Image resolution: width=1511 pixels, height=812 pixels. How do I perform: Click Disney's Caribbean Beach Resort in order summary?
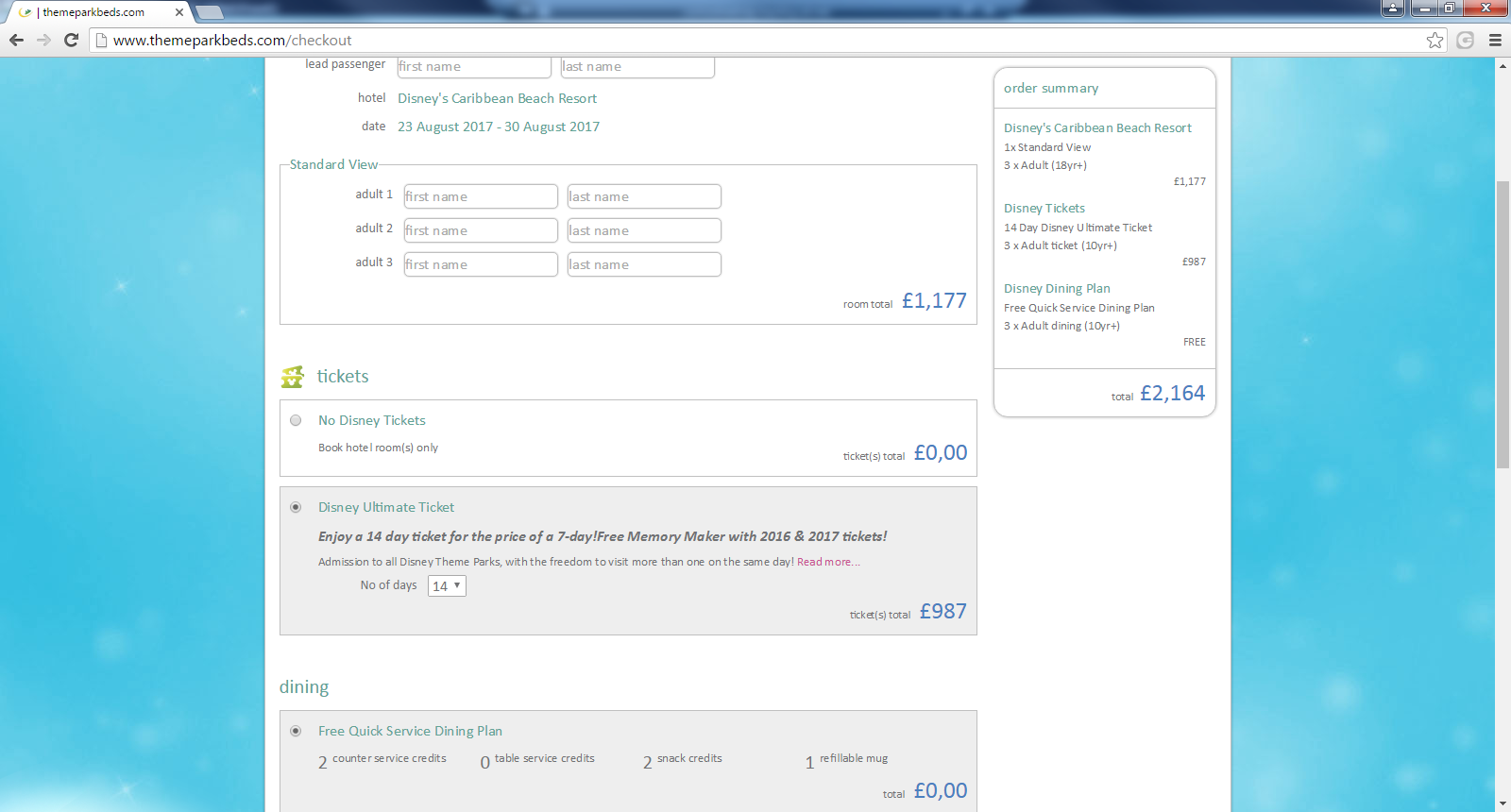point(1097,127)
